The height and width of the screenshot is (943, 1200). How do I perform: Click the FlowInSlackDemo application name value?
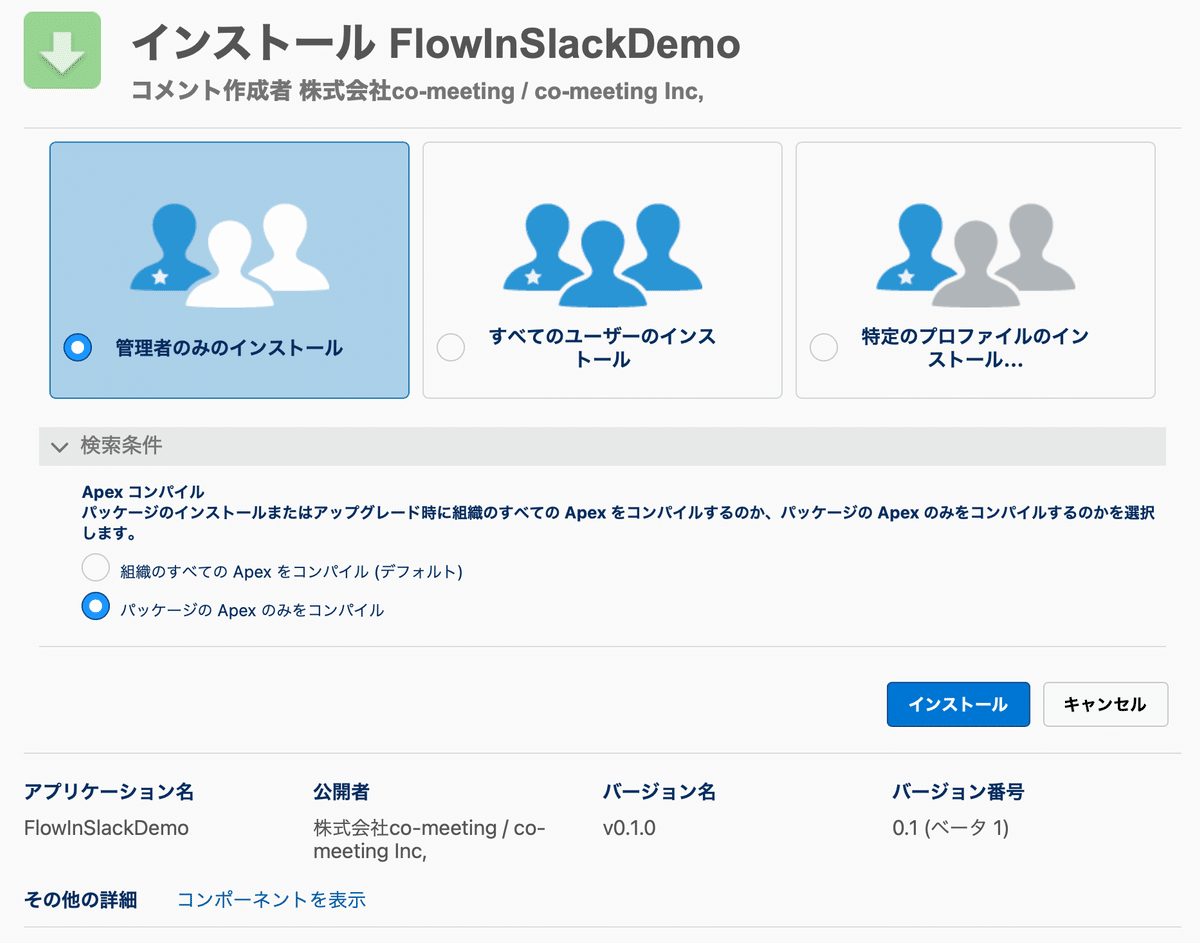click(106, 828)
